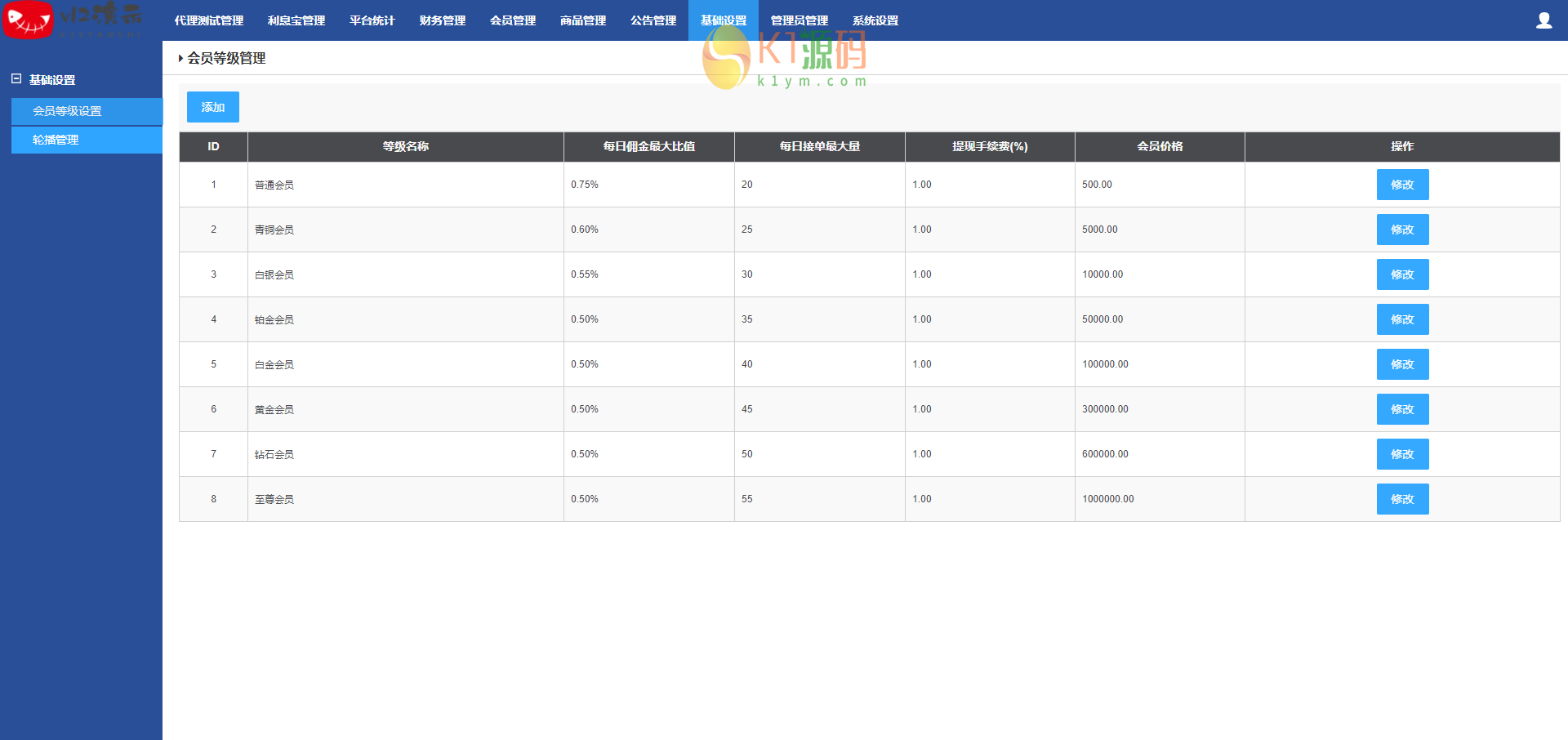
Task: Click the 铂金会员 level name
Action: point(274,320)
